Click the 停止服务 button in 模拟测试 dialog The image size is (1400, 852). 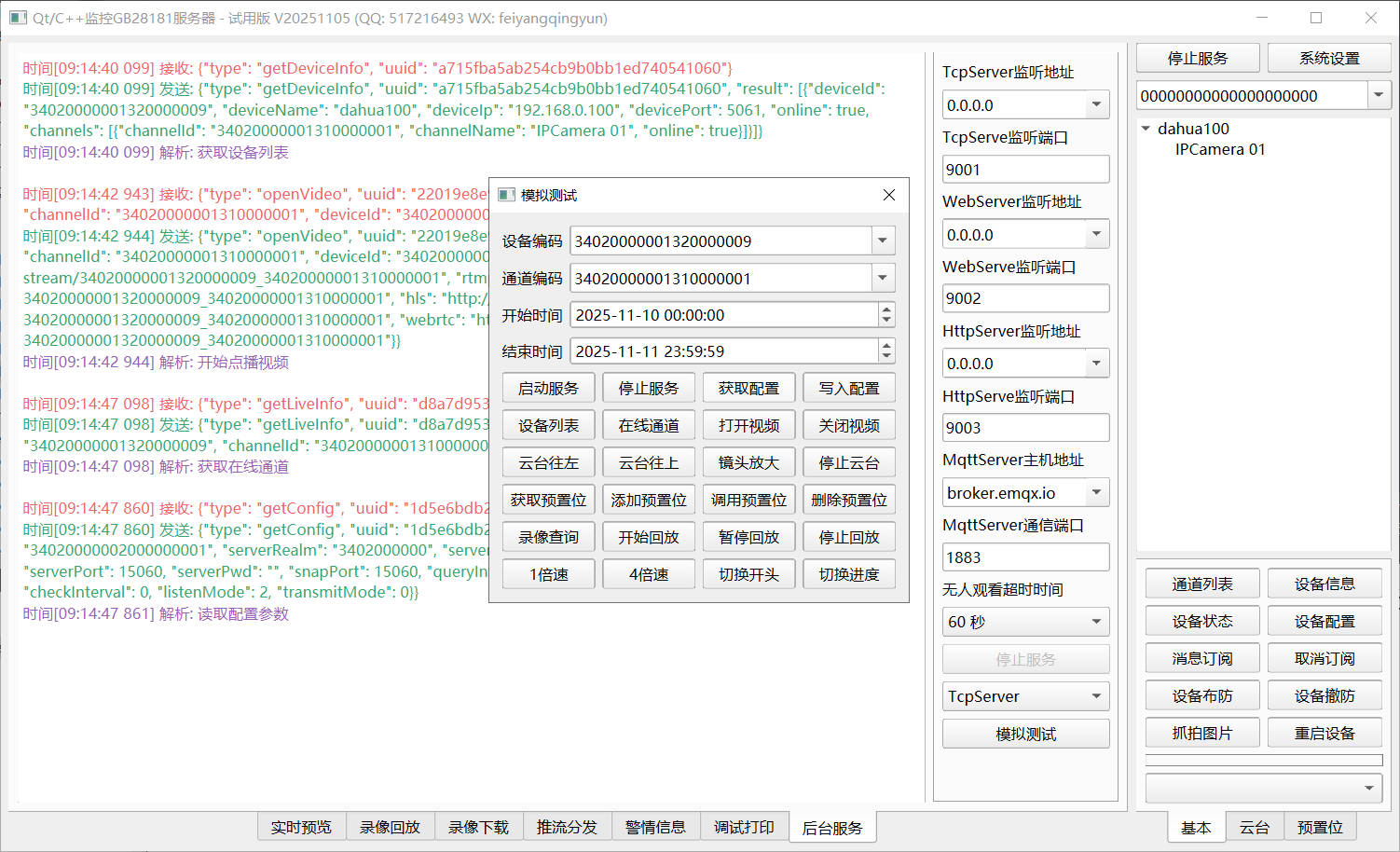(x=649, y=388)
